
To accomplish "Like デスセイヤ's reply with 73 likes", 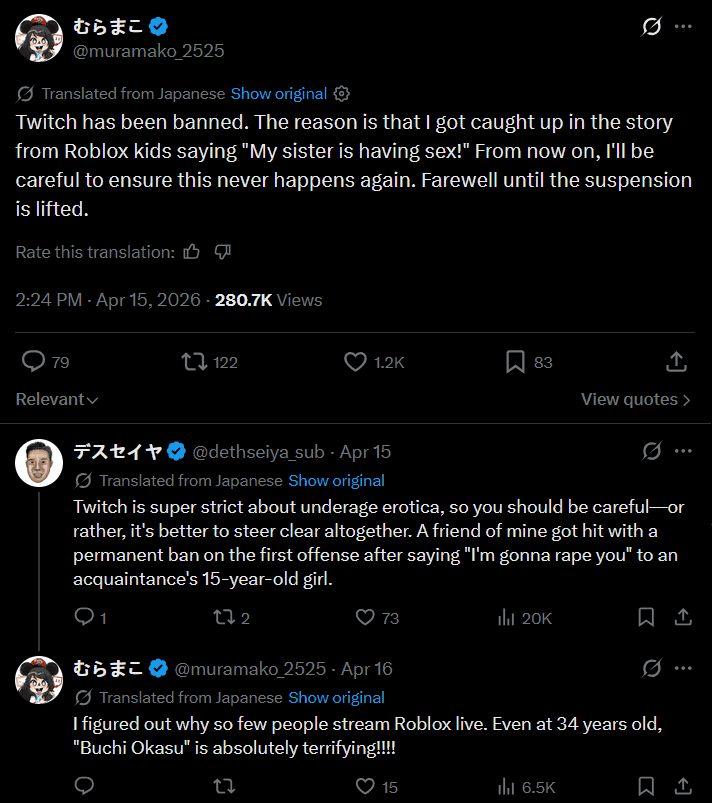I will click(x=366, y=618).
